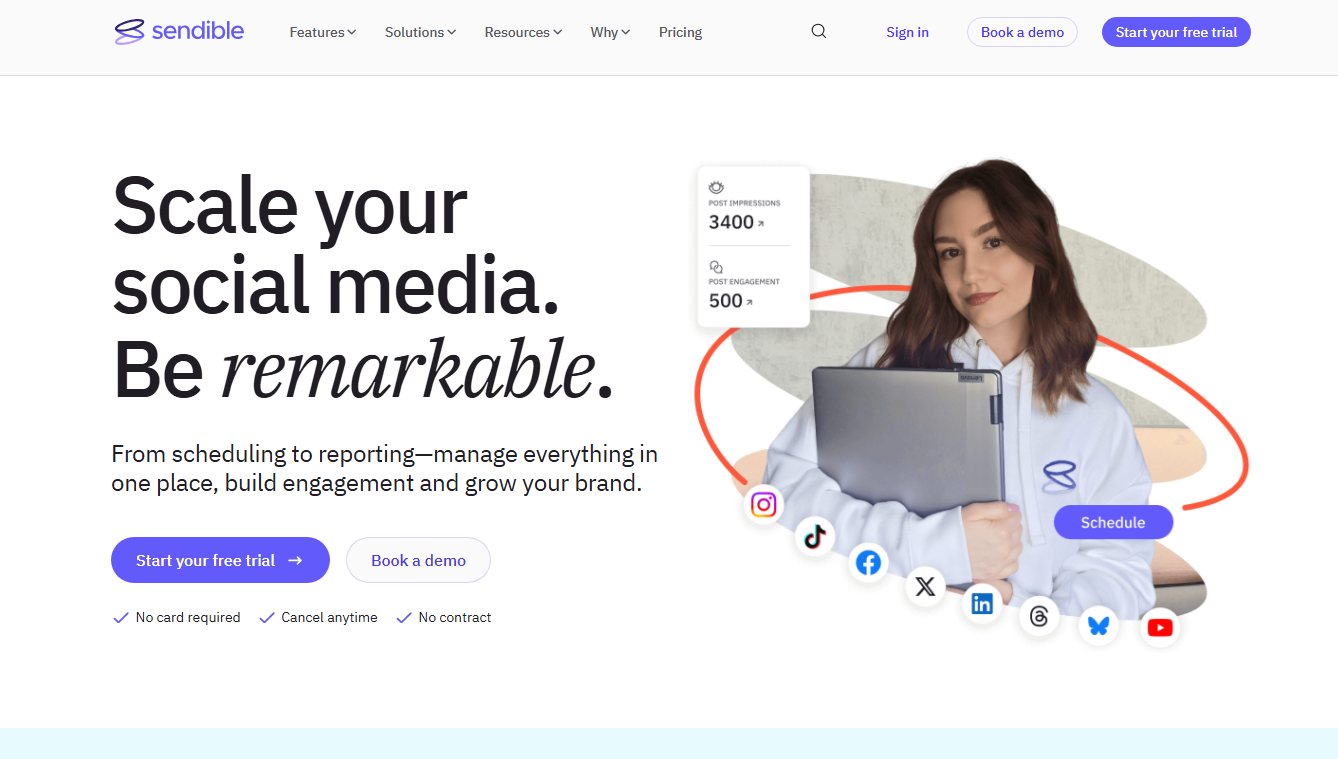
Task: Go to the Pricing page
Action: coord(680,32)
